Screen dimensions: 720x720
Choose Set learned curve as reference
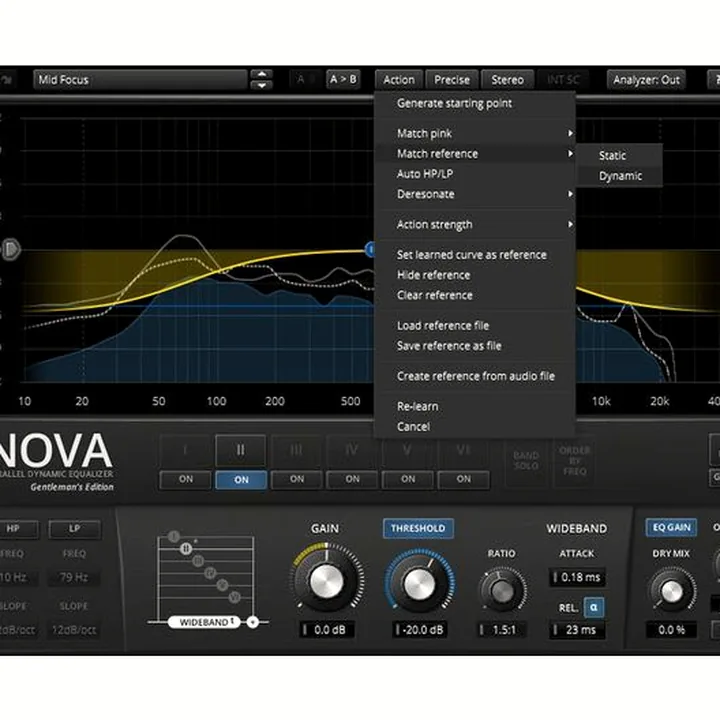[475, 255]
